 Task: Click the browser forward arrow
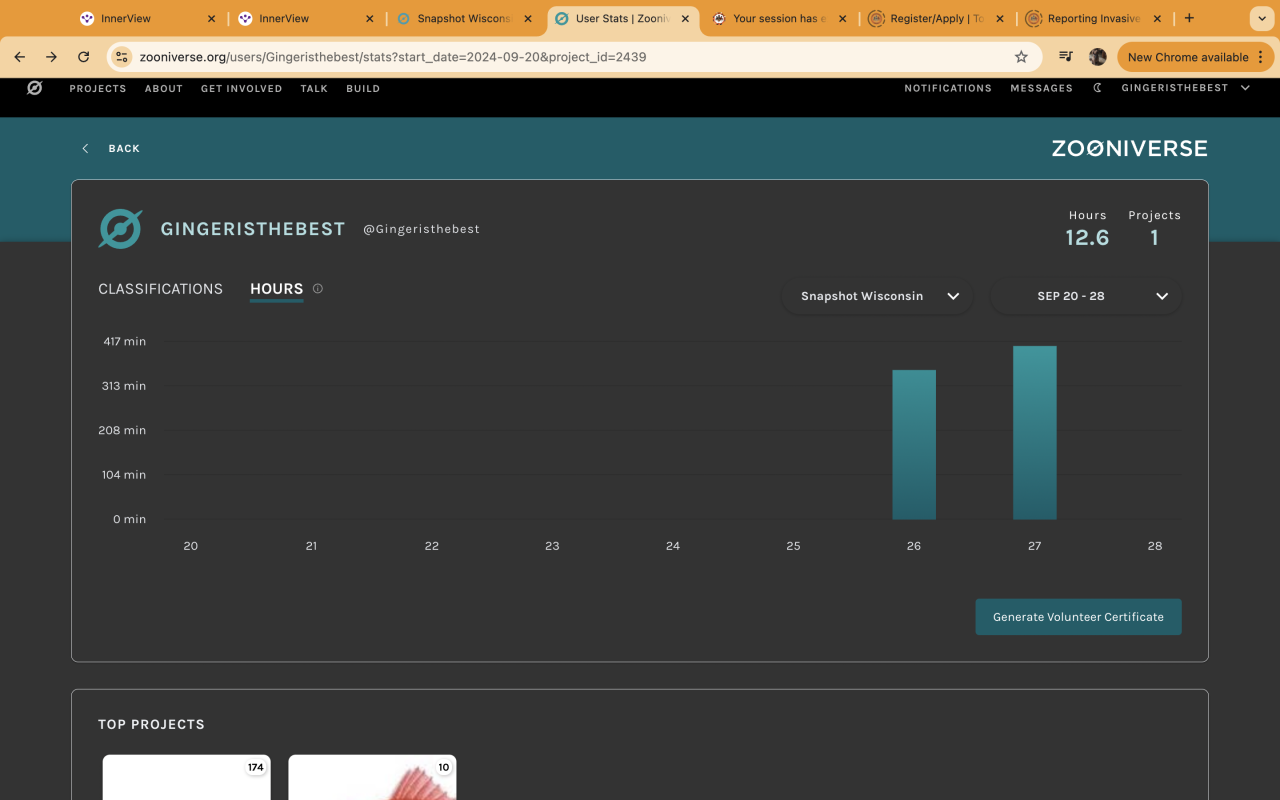[52, 57]
